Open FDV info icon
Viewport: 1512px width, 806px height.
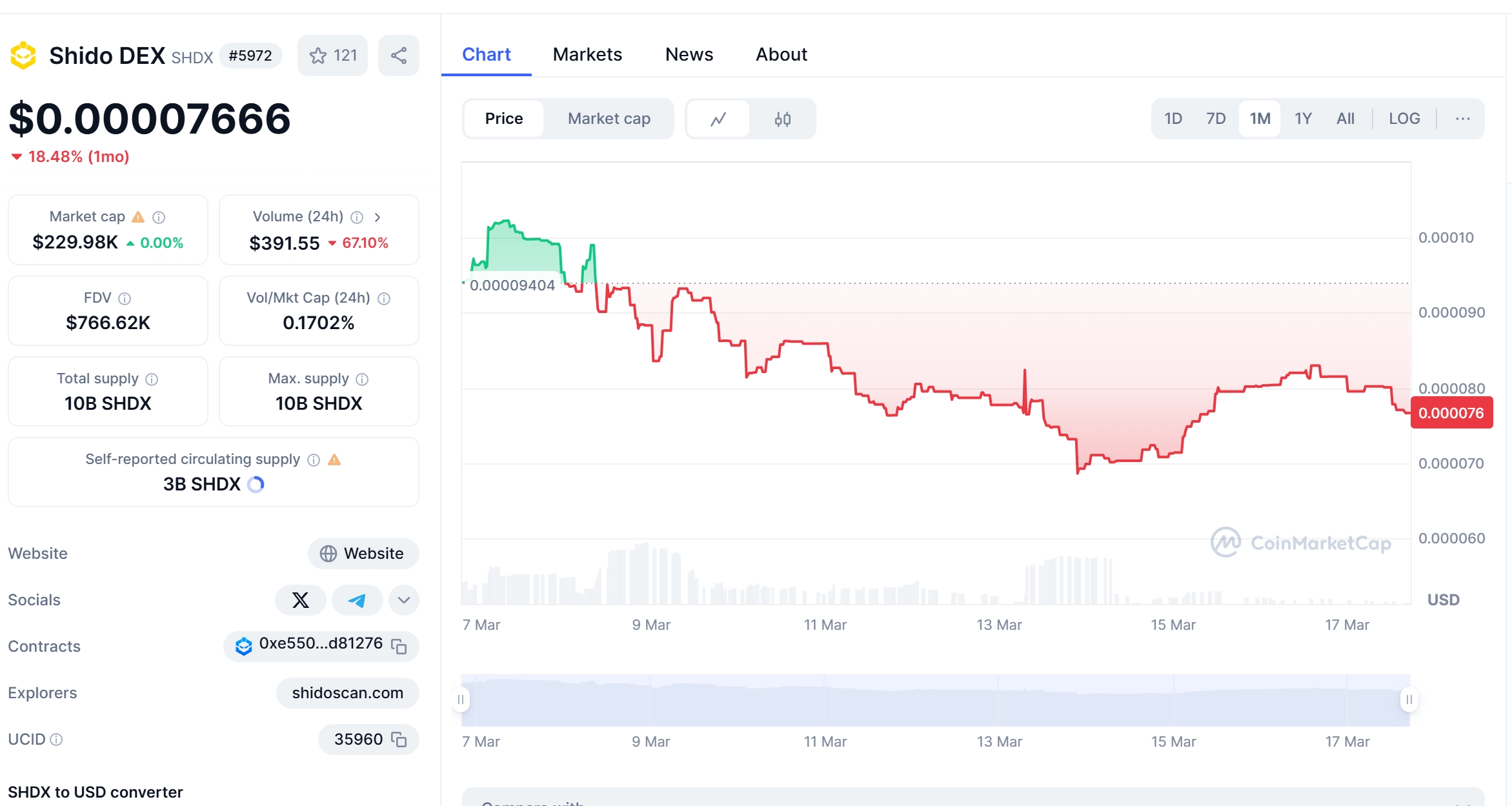tap(125, 298)
